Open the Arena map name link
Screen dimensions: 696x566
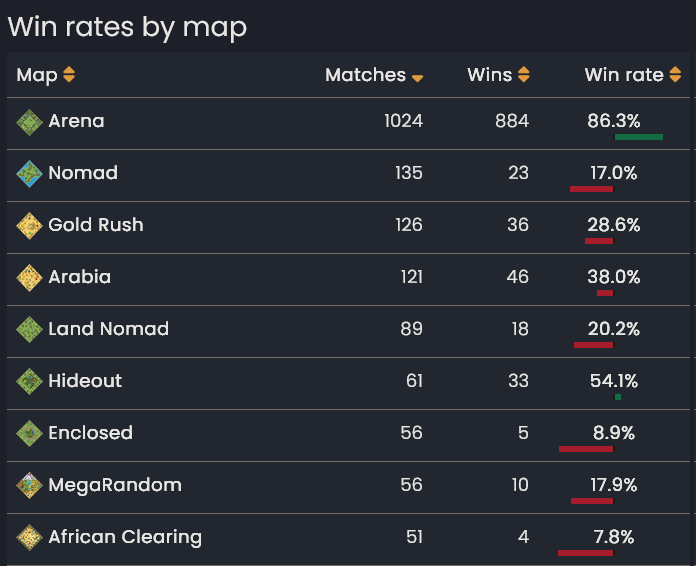pos(76,121)
